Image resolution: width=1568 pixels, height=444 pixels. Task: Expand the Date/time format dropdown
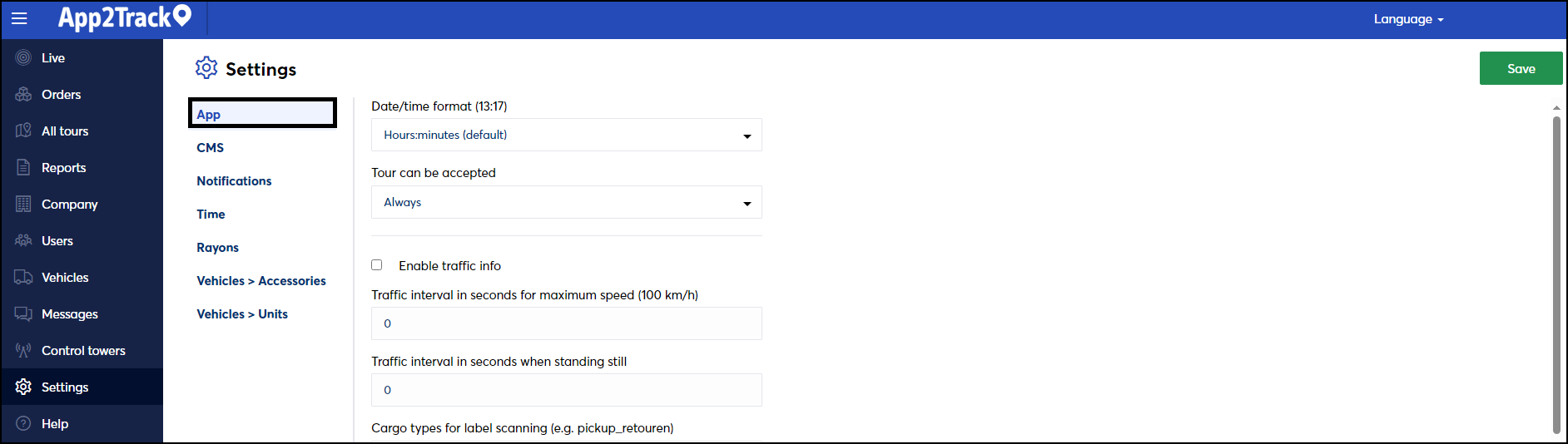(567, 135)
